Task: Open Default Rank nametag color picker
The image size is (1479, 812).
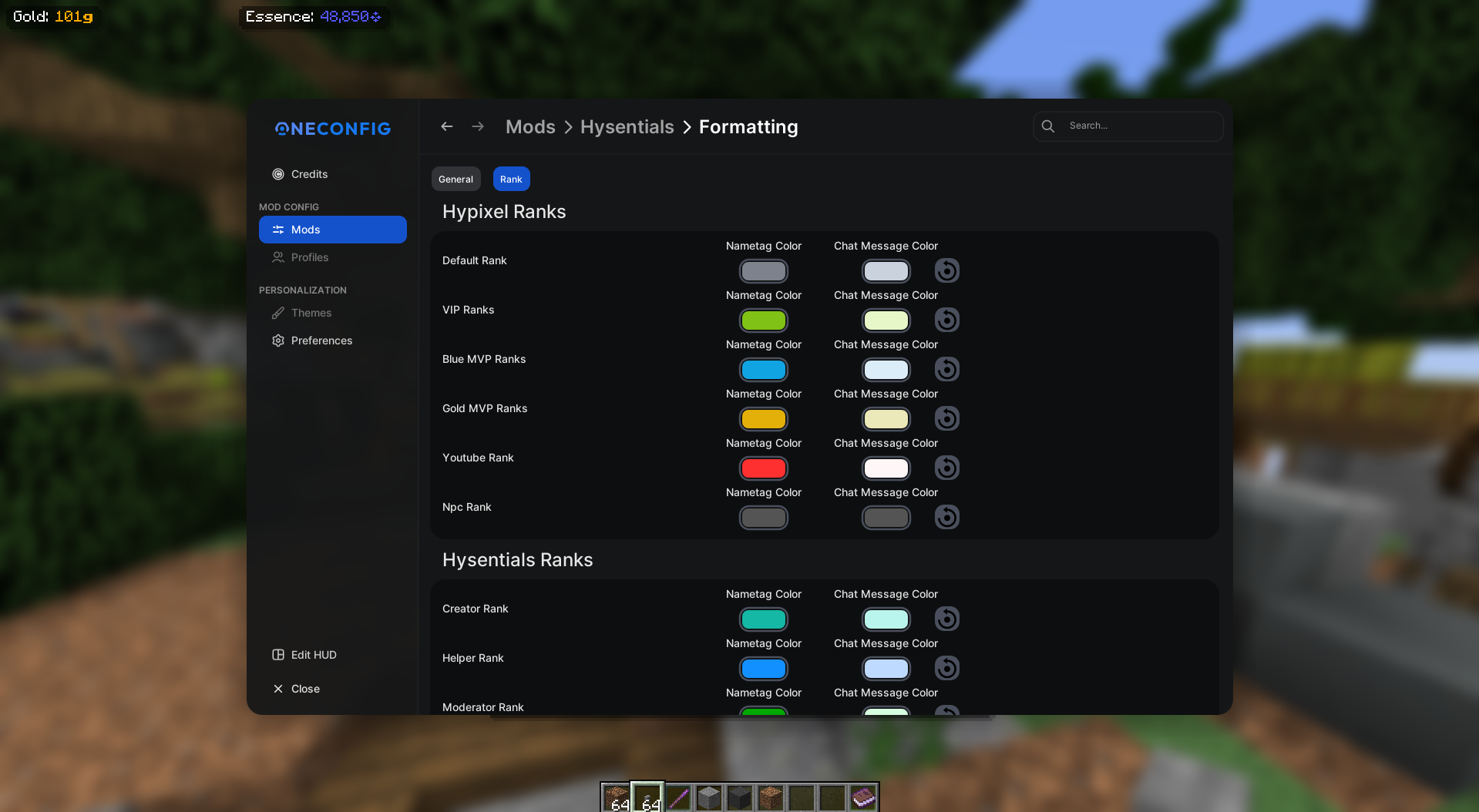Action: [x=763, y=271]
